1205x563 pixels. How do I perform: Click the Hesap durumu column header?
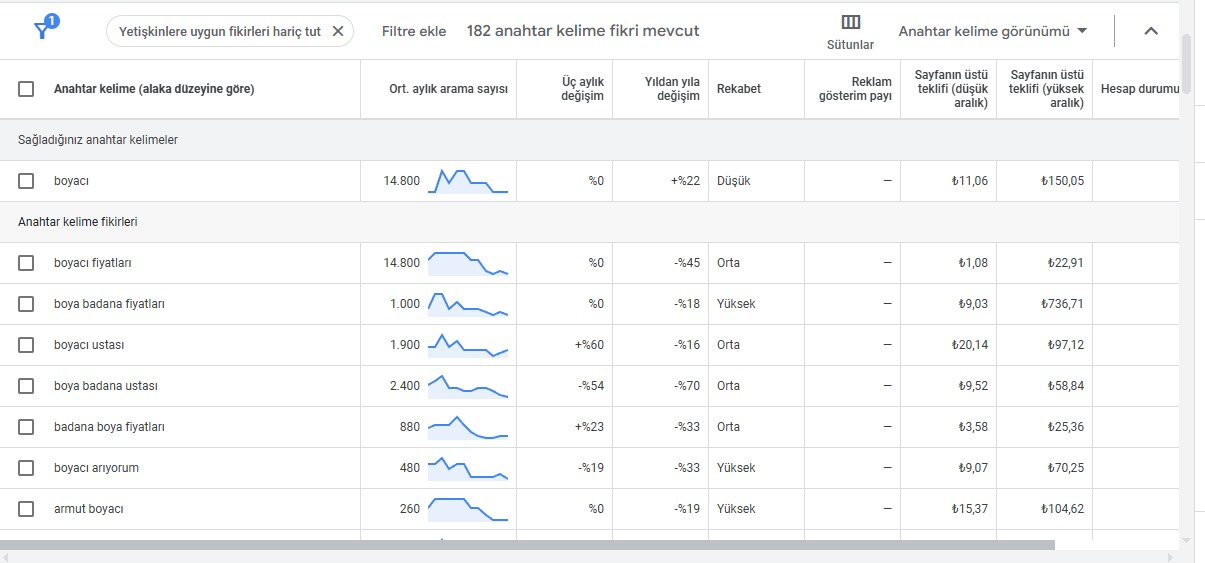1140,89
